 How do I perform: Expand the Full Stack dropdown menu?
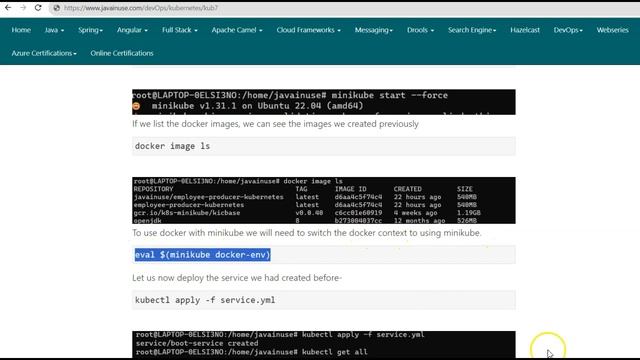[x=180, y=30]
